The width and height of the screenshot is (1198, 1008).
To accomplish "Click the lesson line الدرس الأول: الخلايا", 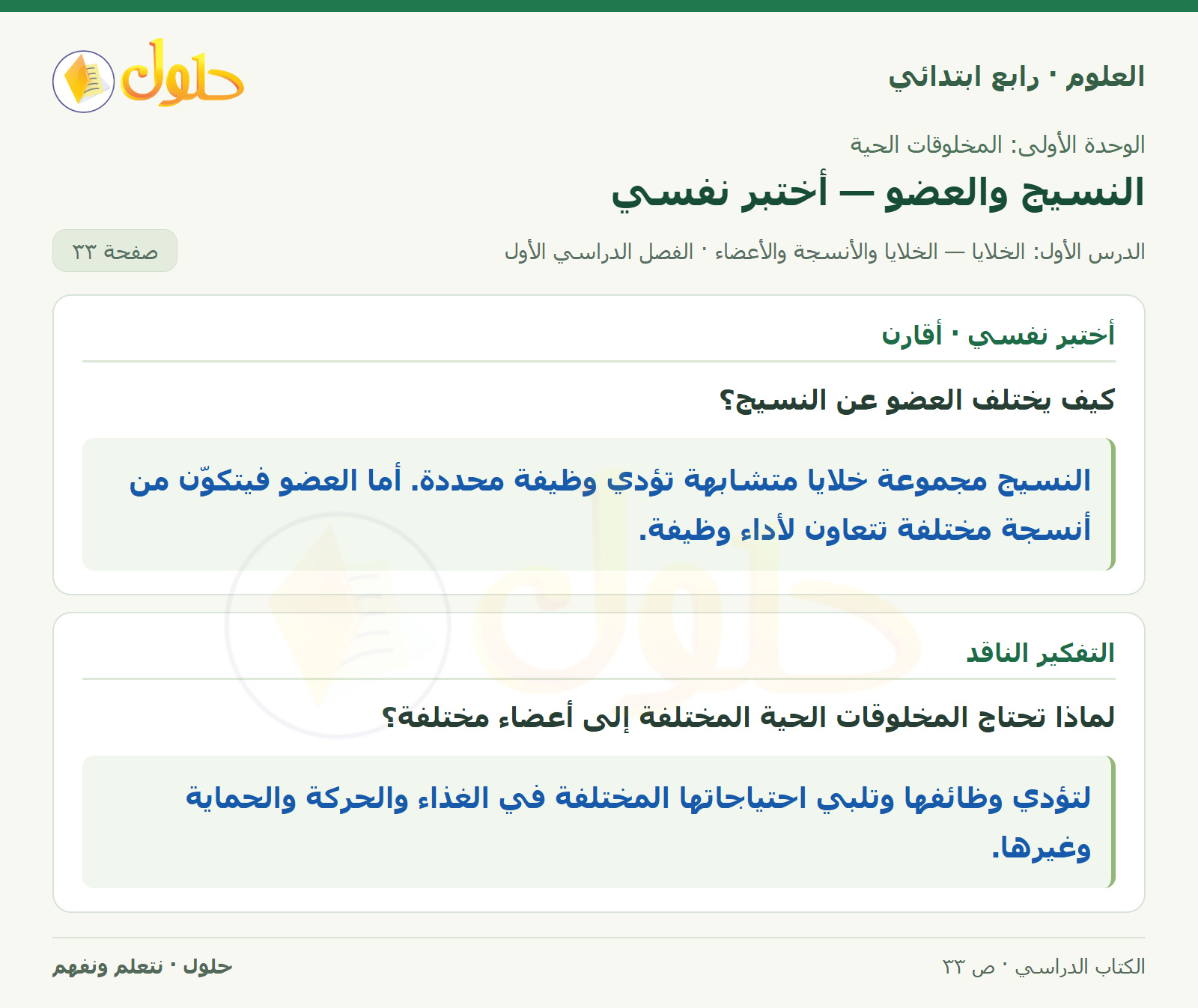I will (x=825, y=252).
